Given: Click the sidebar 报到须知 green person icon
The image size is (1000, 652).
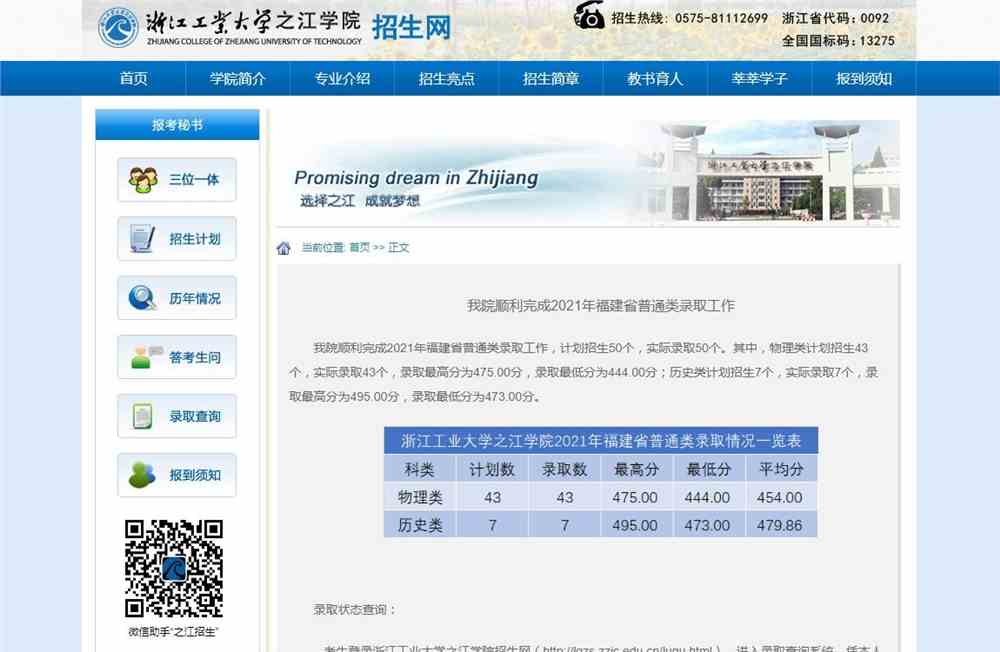Looking at the screenshot, I should coord(142,475).
